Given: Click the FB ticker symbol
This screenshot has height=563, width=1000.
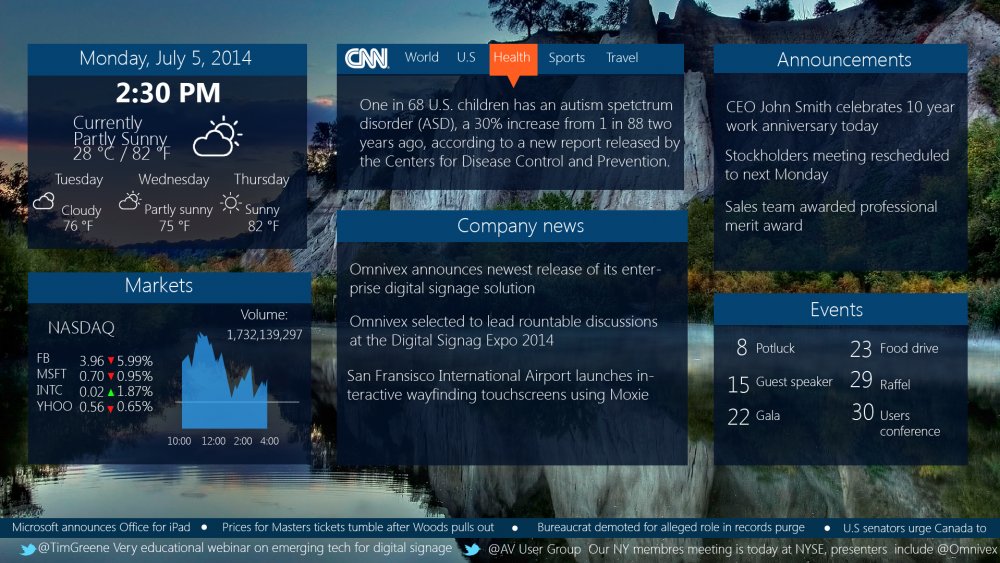Looking at the screenshot, I should click(43, 358).
